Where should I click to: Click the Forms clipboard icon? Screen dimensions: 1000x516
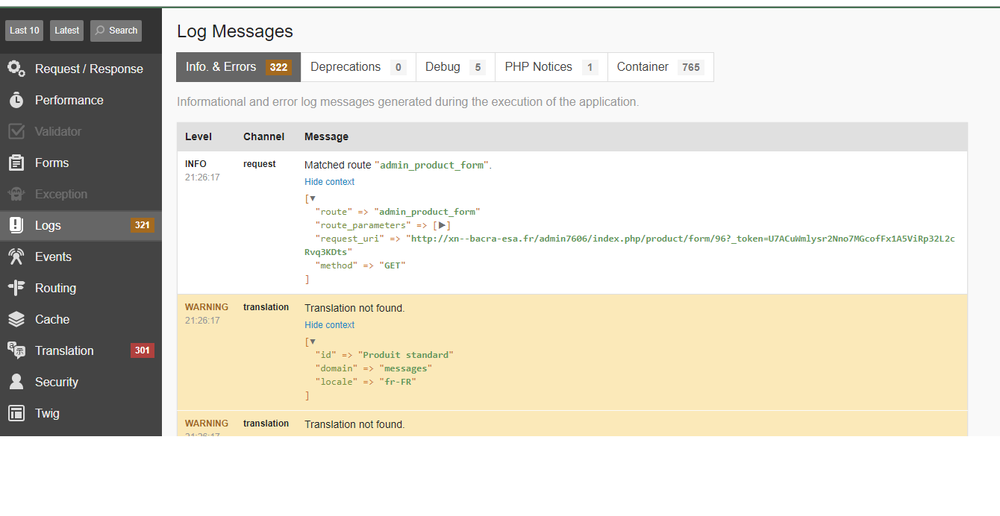[16, 163]
